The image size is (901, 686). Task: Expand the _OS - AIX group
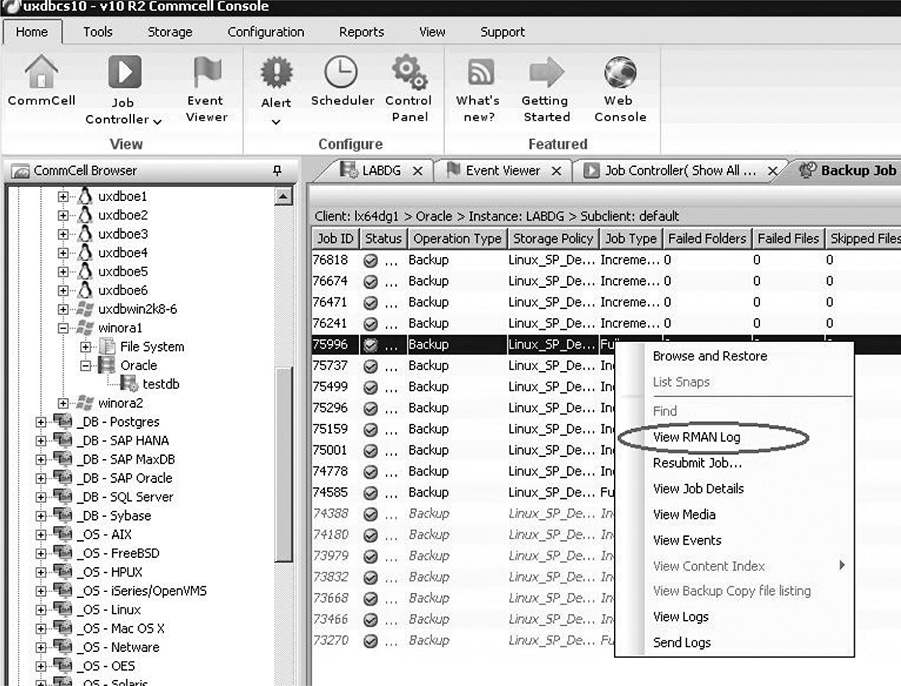point(41,534)
